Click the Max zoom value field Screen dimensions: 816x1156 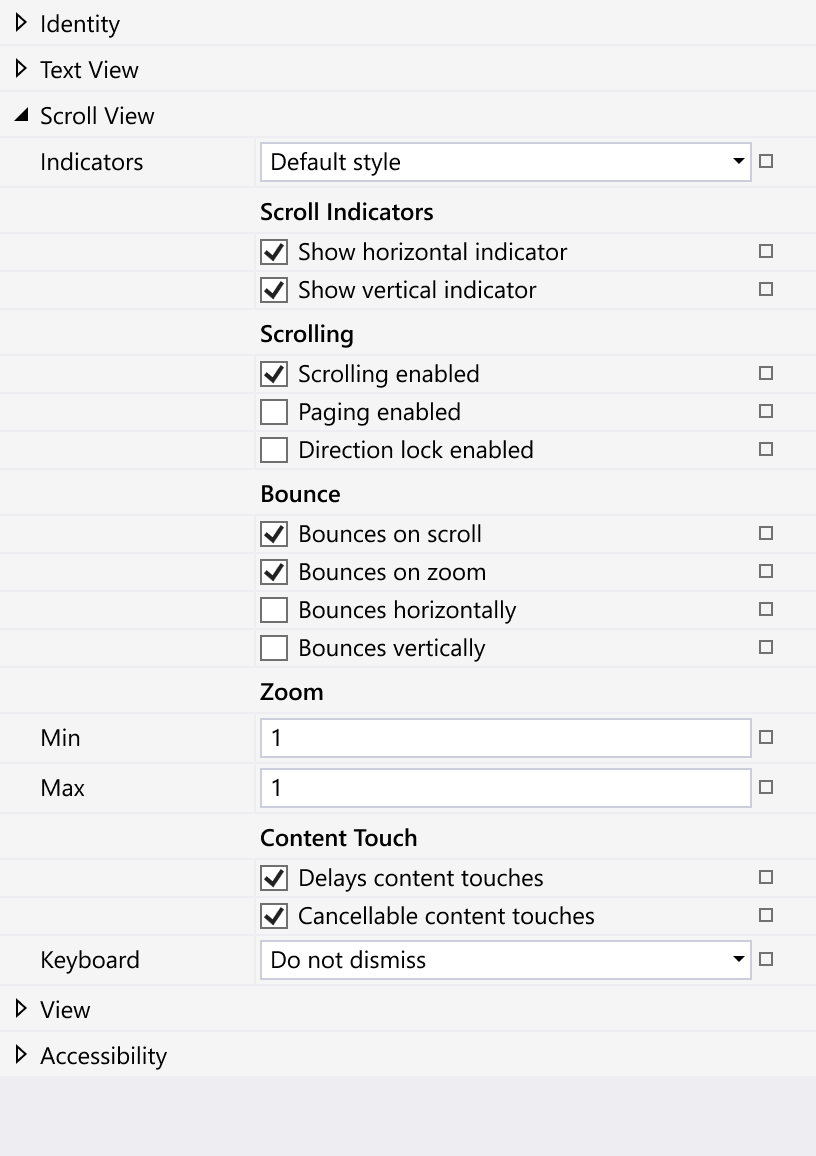505,787
